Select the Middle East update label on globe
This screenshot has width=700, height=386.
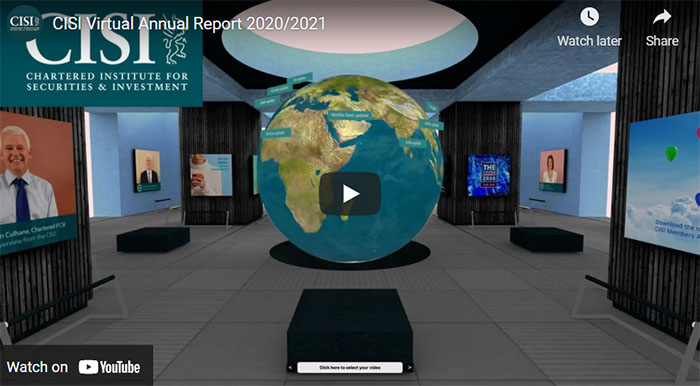click(350, 115)
